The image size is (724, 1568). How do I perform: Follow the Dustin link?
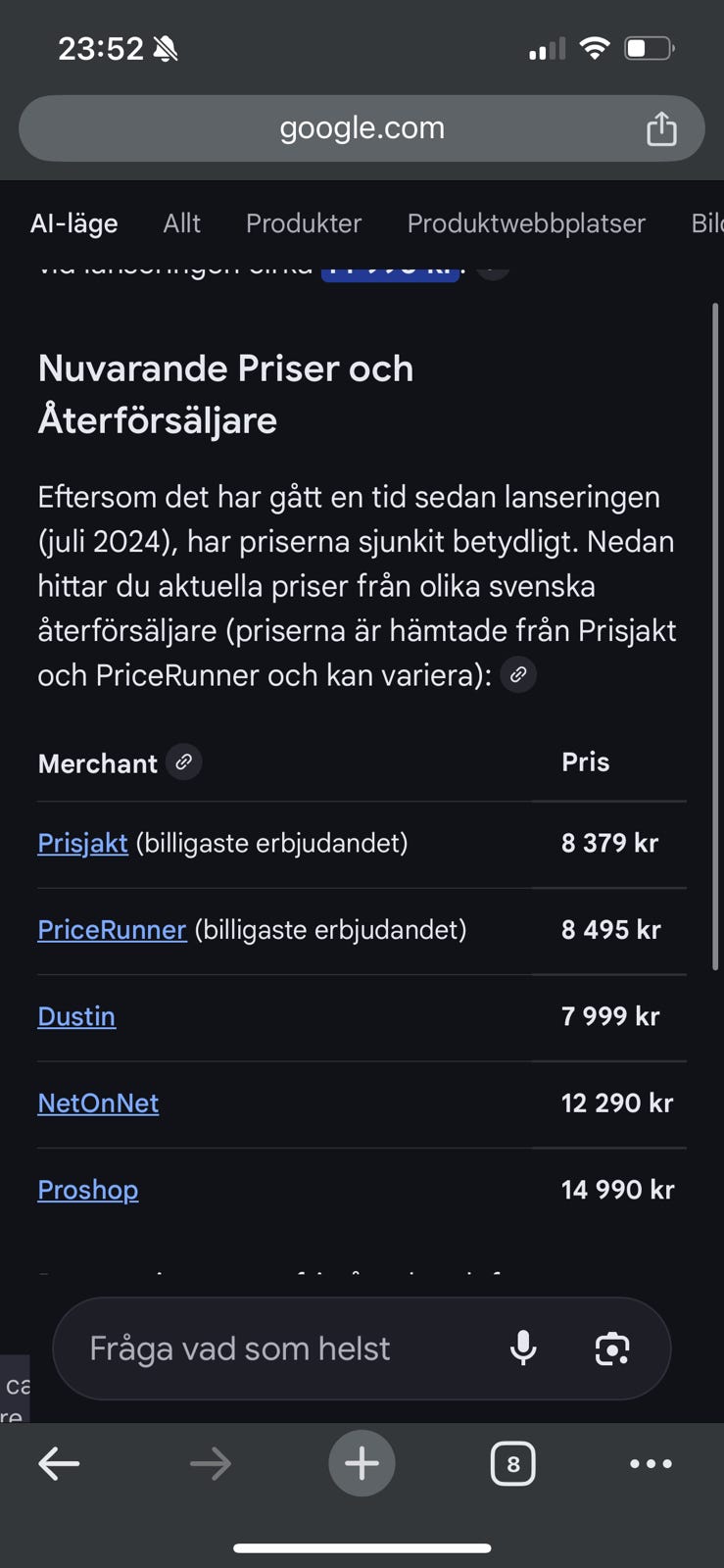click(76, 1016)
